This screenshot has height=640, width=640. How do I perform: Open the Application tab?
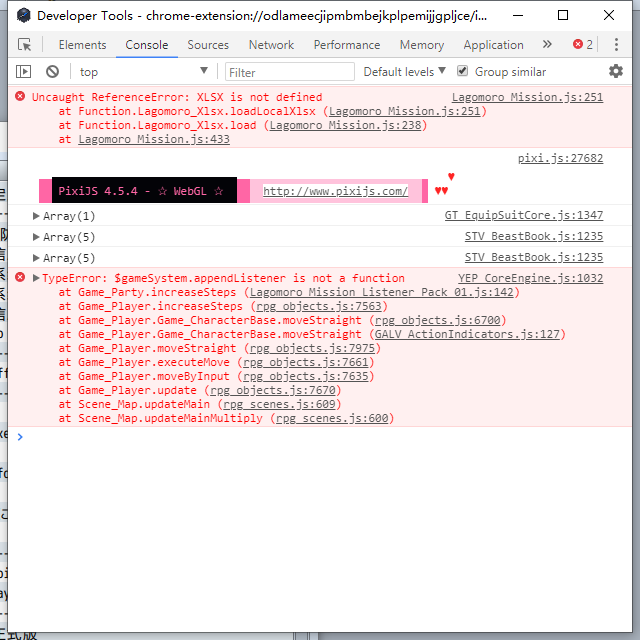coord(493,45)
